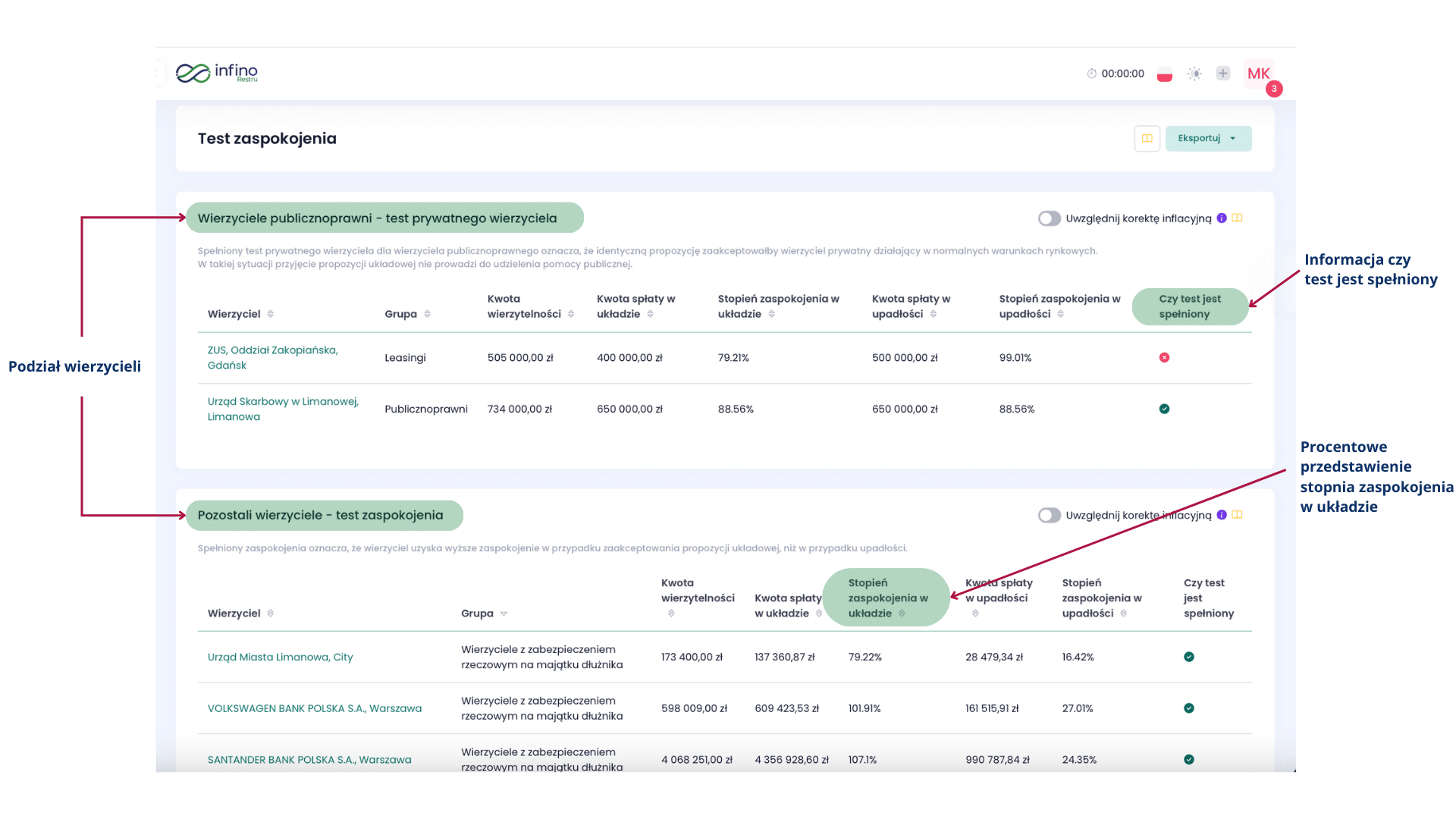Open the book guide icon beside Eksportuj
1456x819 pixels.
(x=1147, y=139)
